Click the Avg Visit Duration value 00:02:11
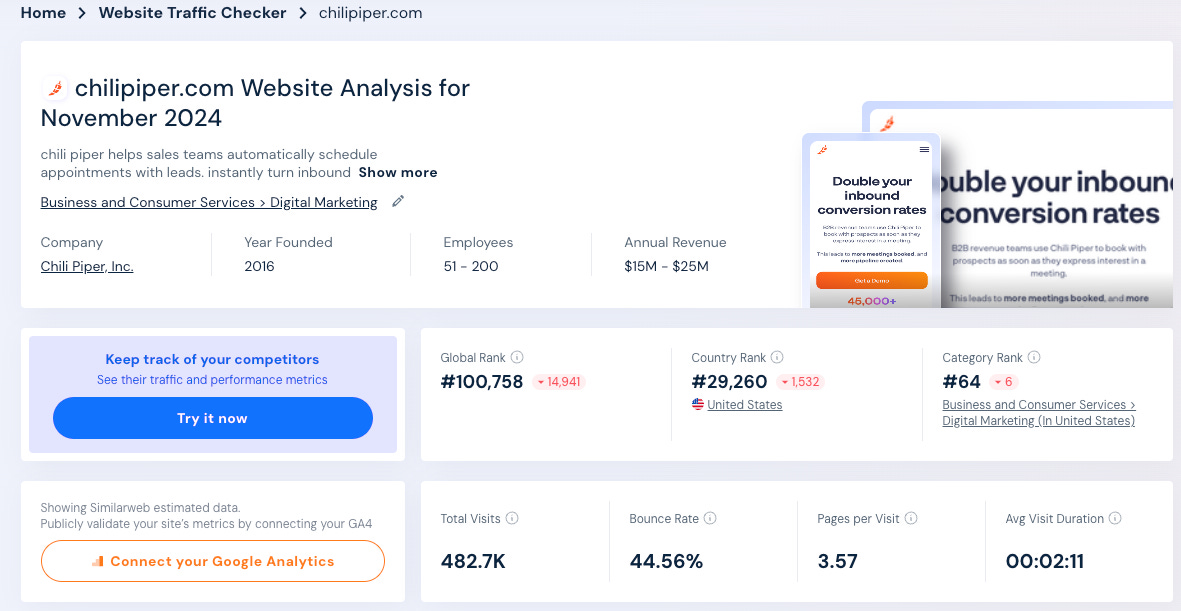The width and height of the screenshot is (1181, 611). tap(1045, 561)
